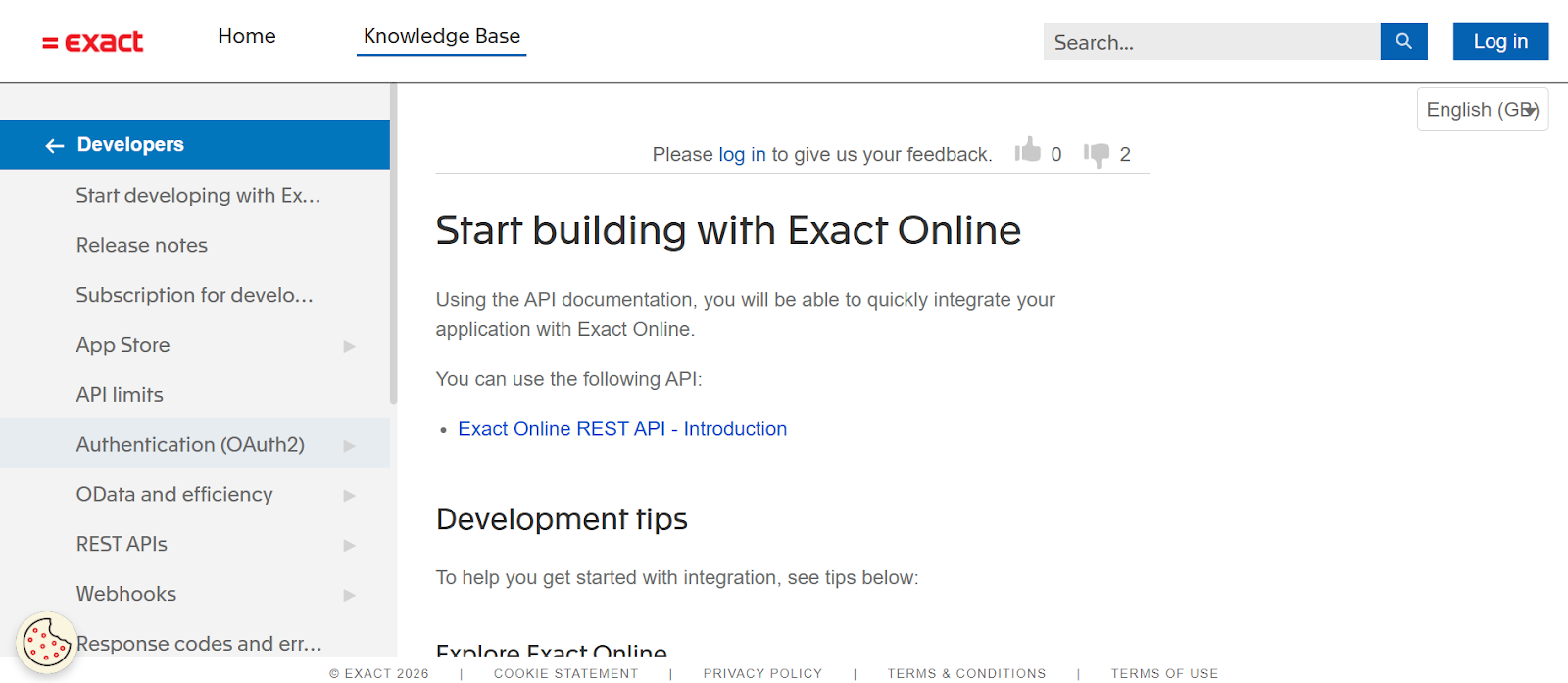Open the Knowledge Base tab
The height and width of the screenshot is (683, 1568).
(x=442, y=36)
